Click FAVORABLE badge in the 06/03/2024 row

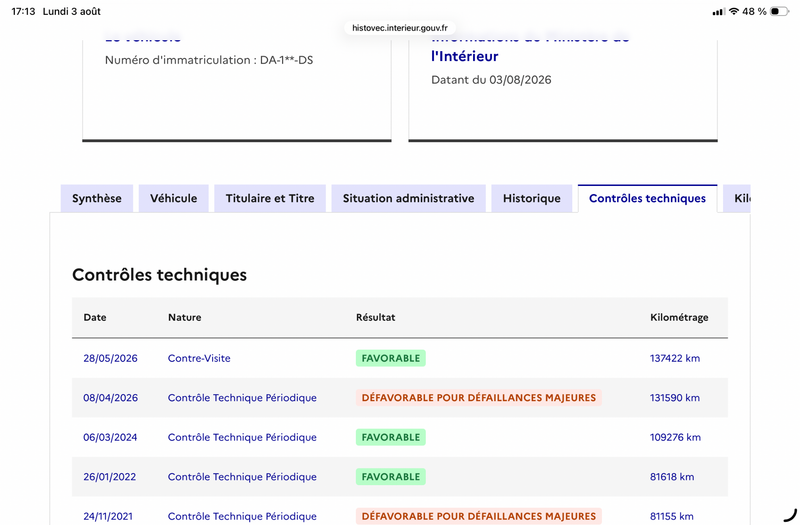click(x=391, y=437)
